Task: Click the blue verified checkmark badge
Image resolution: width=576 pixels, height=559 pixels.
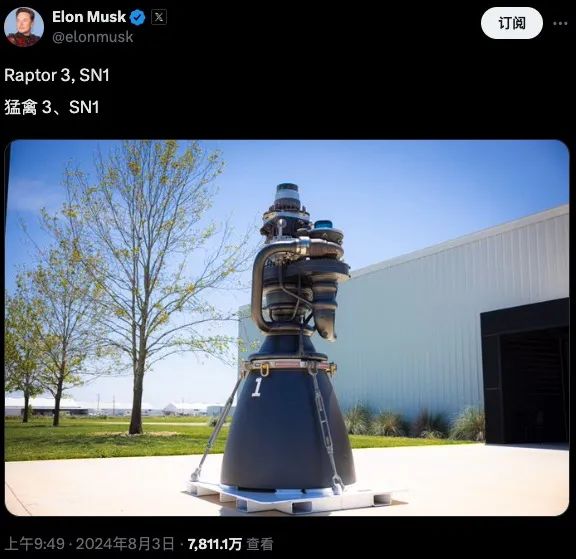Action: (138, 17)
